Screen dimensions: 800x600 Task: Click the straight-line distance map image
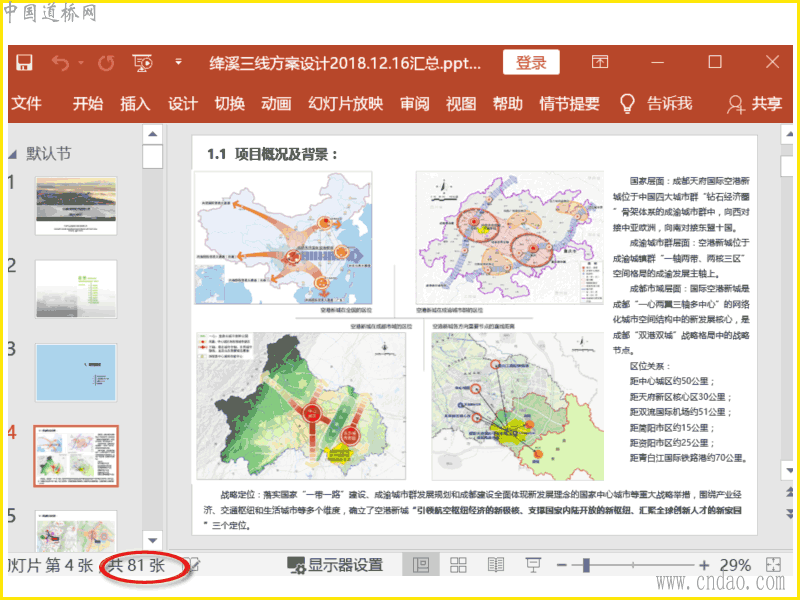point(517,406)
